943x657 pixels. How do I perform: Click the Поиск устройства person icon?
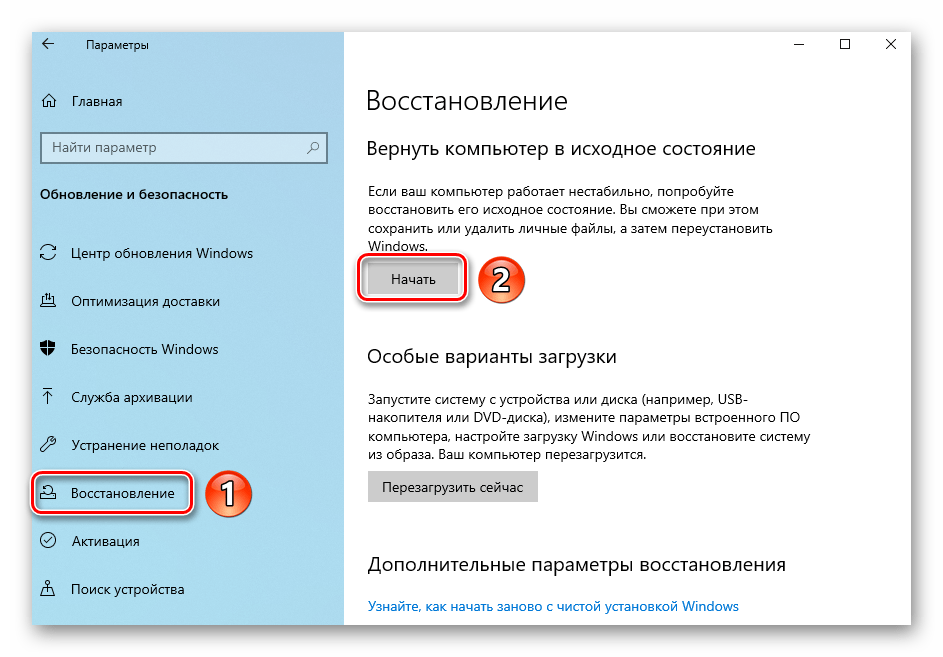pyautogui.click(x=48, y=589)
